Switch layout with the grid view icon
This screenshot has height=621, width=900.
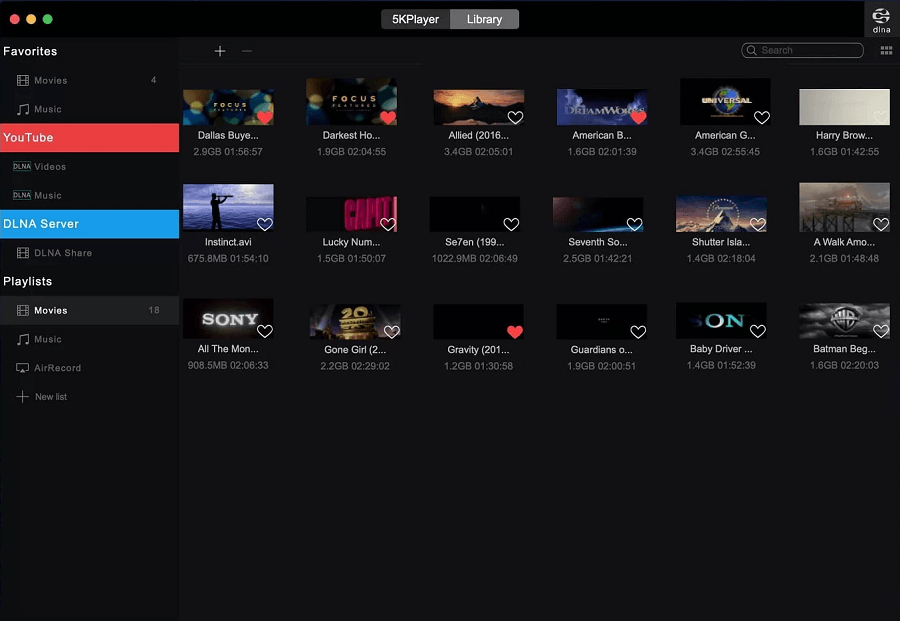(x=886, y=51)
